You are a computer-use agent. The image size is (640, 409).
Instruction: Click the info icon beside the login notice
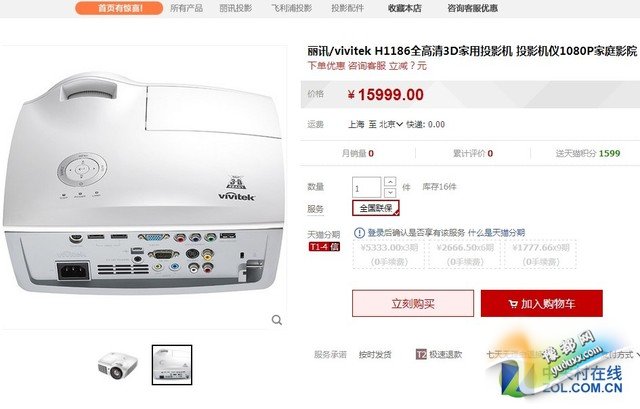click(359, 233)
